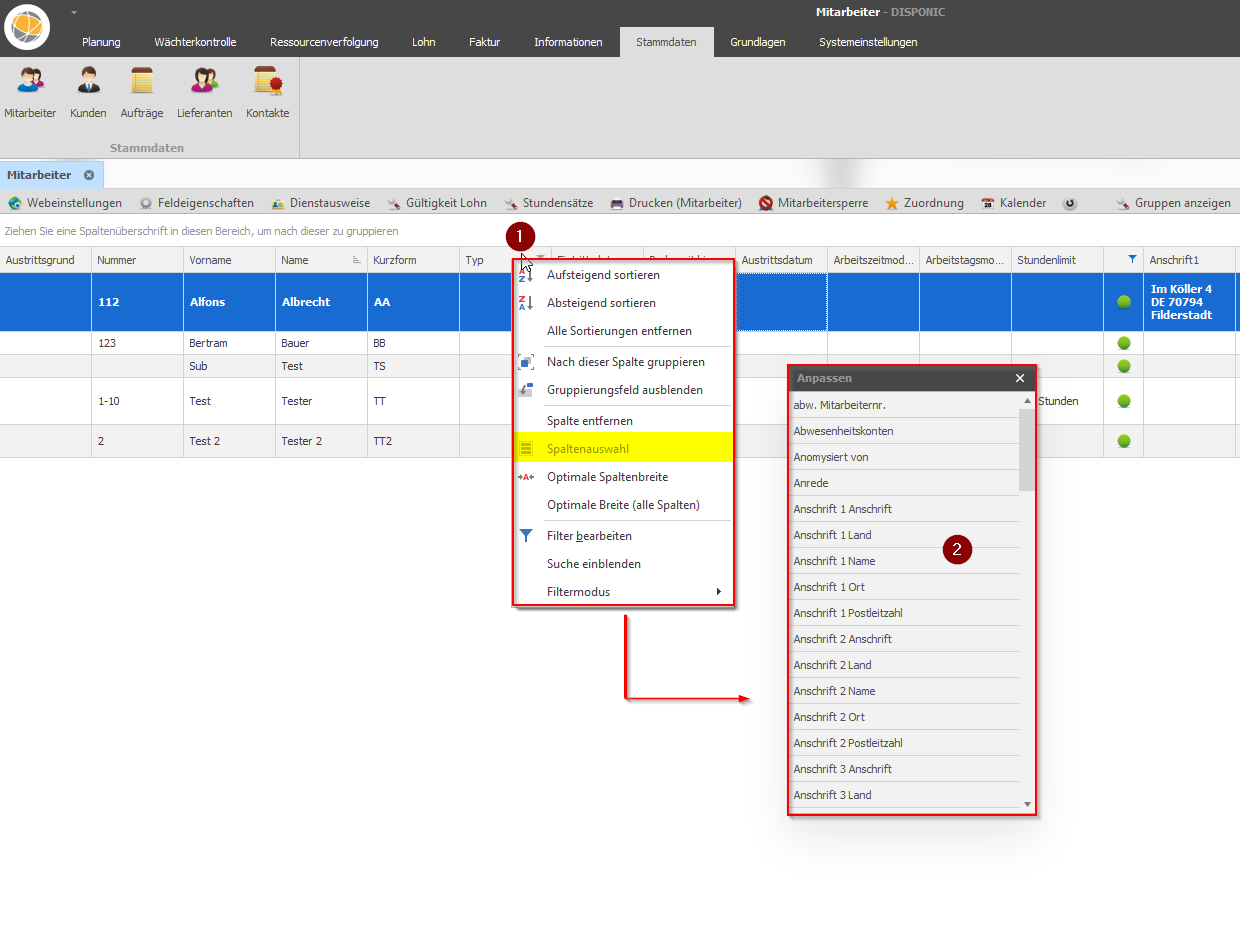Open the Lieferanten ribbon icon

point(205,92)
